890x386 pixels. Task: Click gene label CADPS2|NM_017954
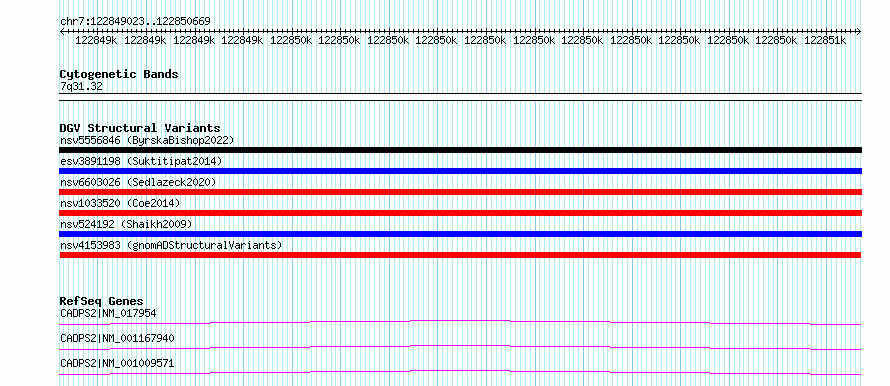tap(108, 313)
